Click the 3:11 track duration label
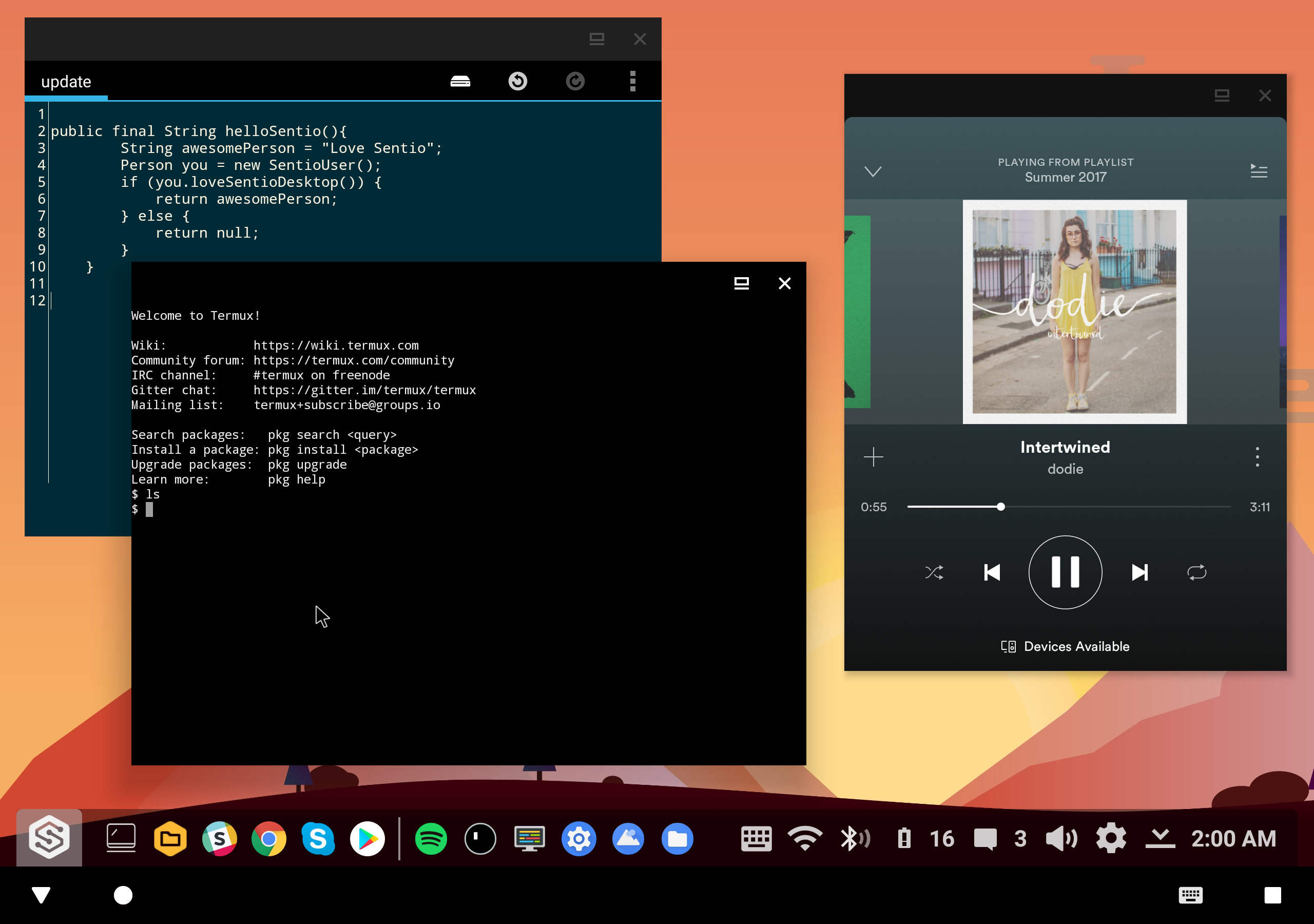 coord(1260,507)
